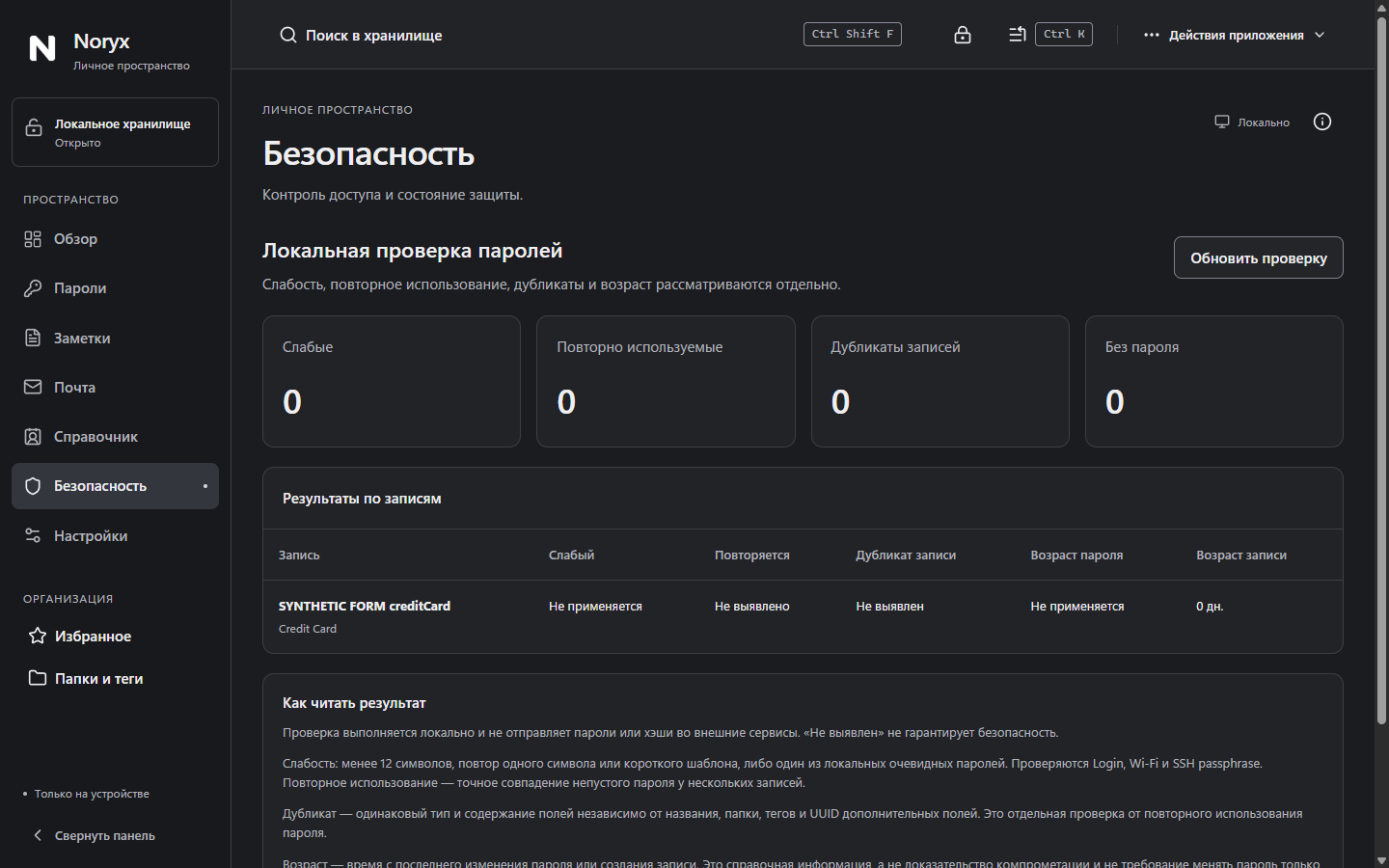Open Папки и теги
Image resolution: width=1389 pixels, height=868 pixels.
[x=115, y=678]
